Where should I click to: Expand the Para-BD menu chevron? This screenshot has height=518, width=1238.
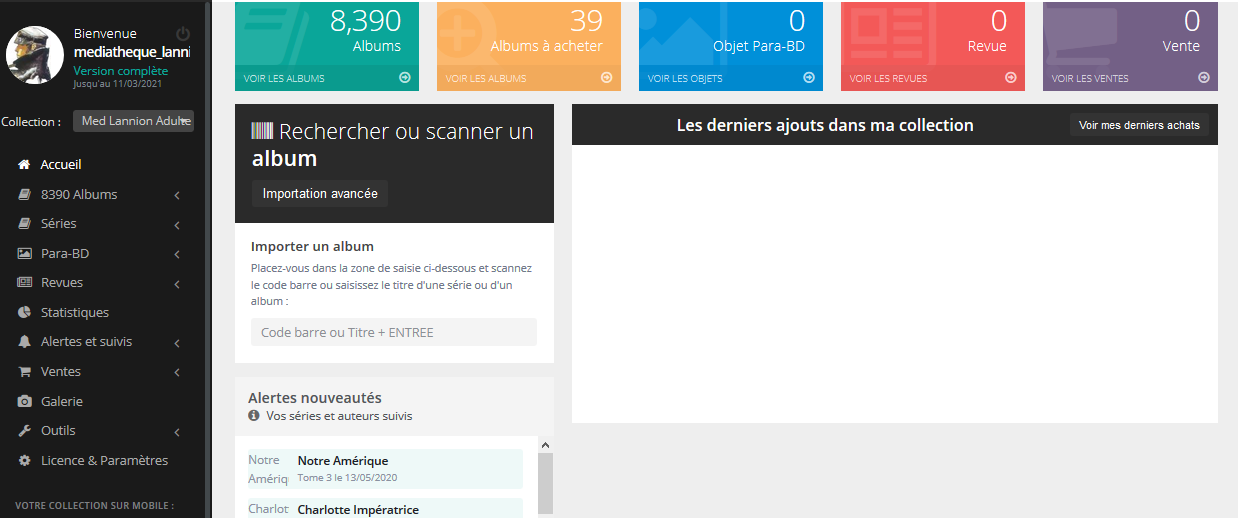coord(177,254)
